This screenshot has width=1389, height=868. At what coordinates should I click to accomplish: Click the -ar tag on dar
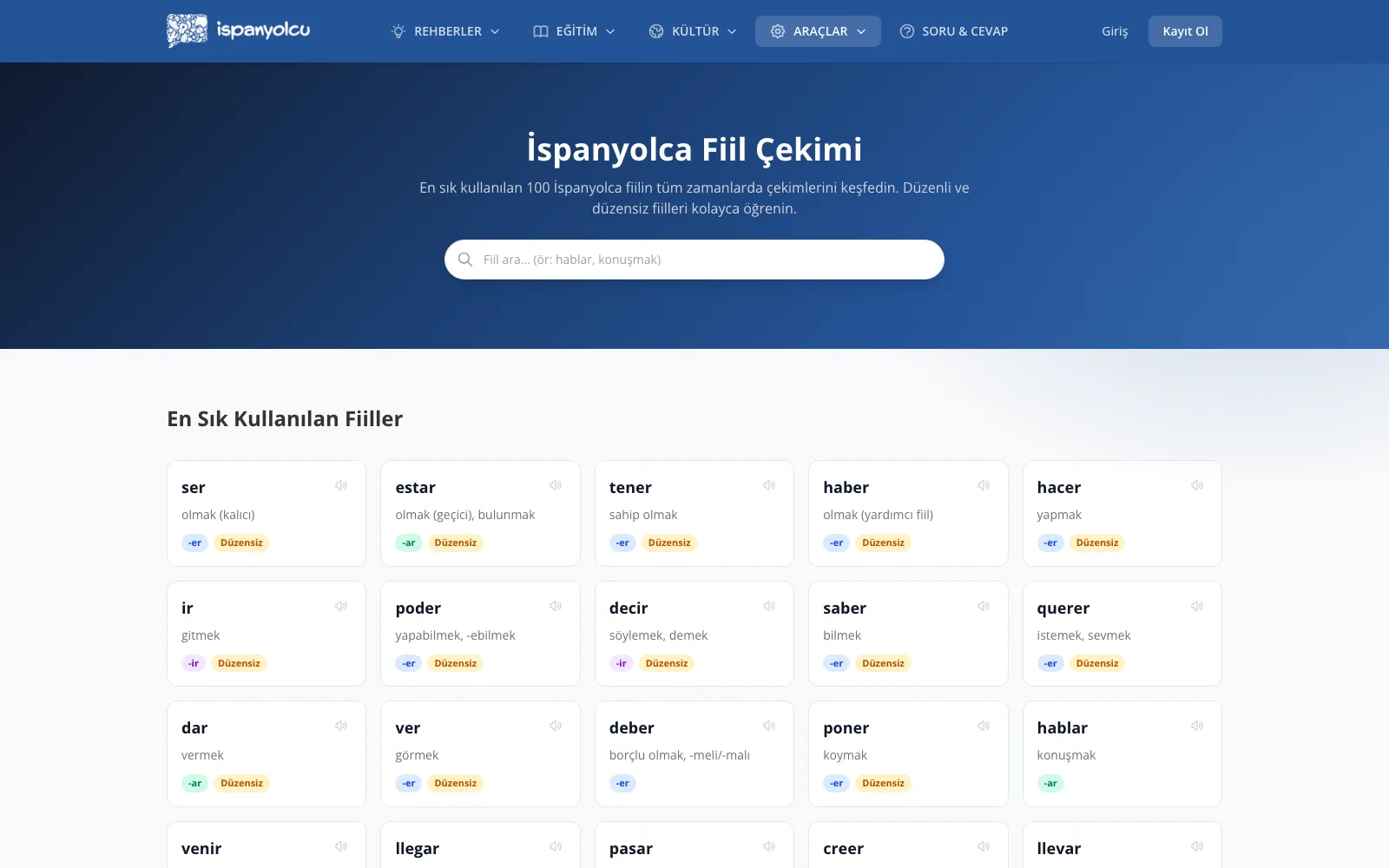pos(194,783)
